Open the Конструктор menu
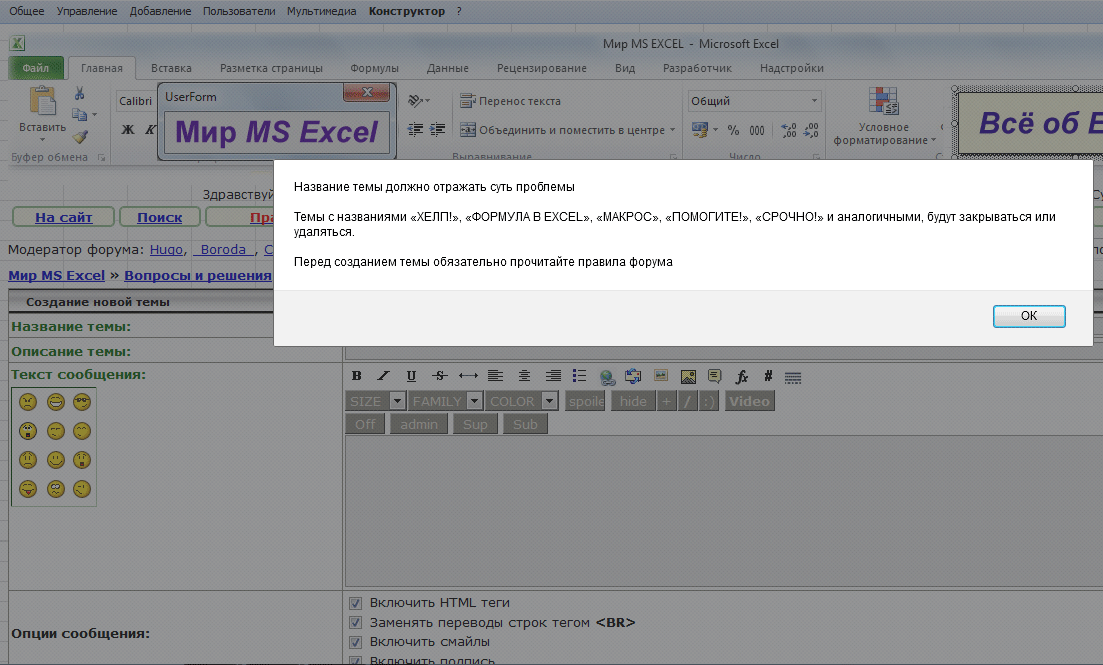Viewport: 1103px width, 665px height. click(x=407, y=11)
